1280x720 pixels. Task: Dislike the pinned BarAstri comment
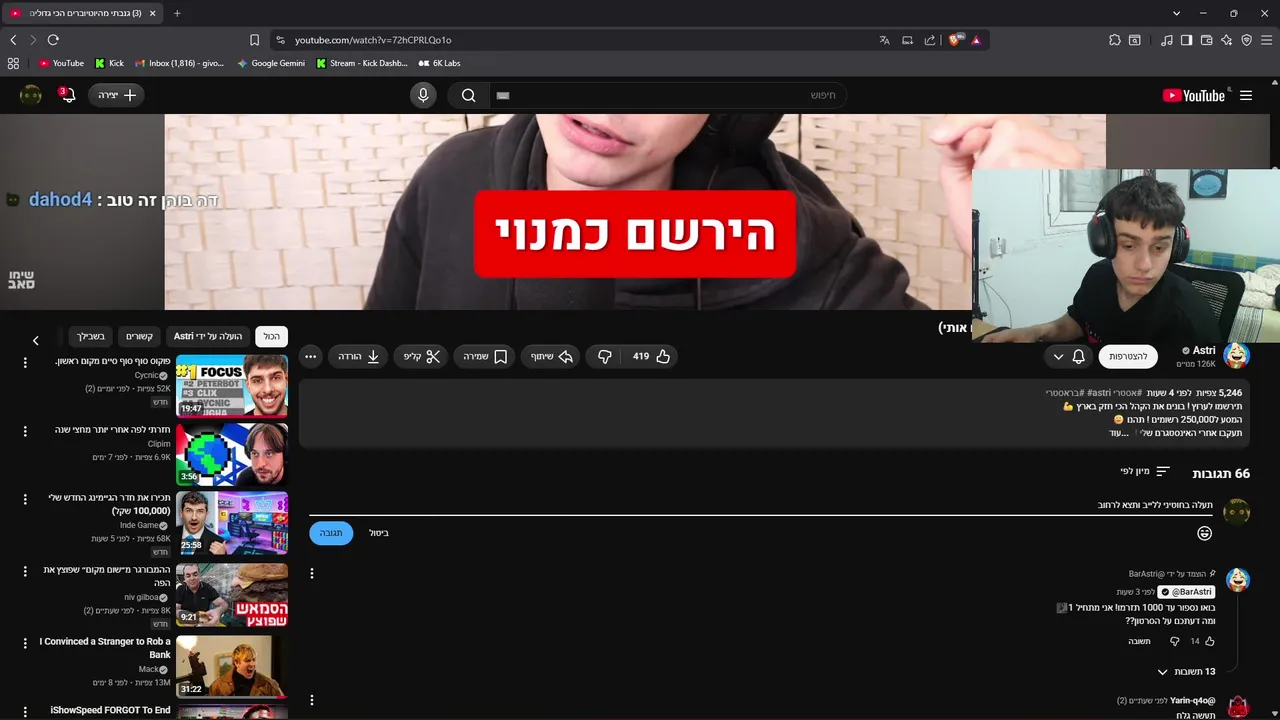[x=1175, y=641]
